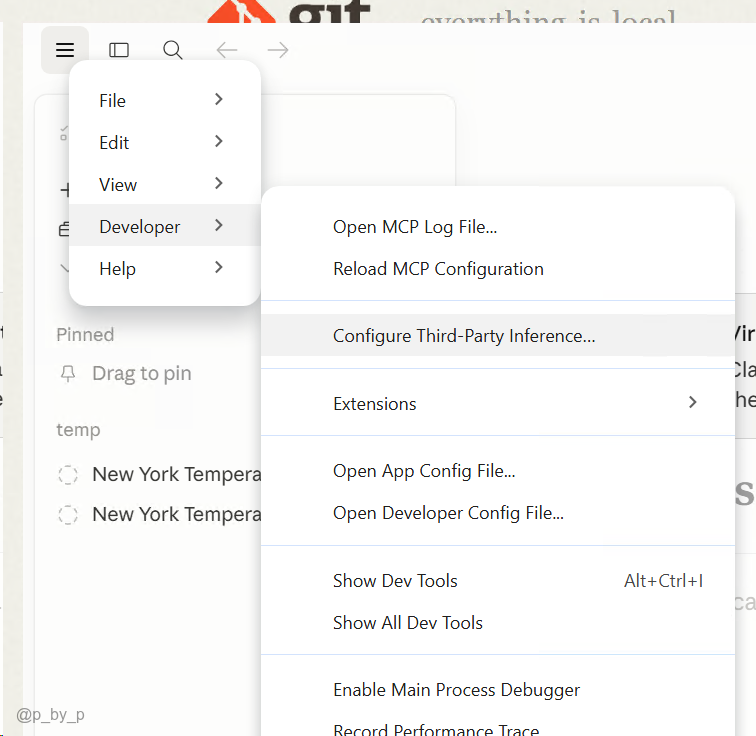Expand the File submenu chevron
756x736 pixels.
pyautogui.click(x=218, y=99)
